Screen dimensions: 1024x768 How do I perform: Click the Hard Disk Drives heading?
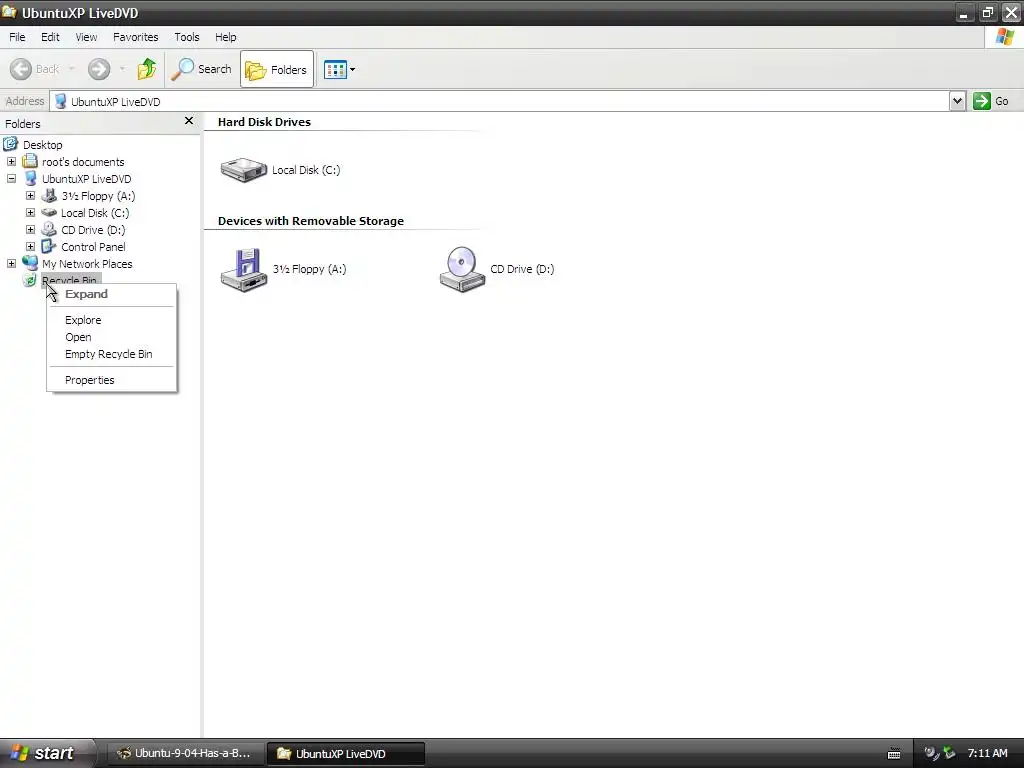pos(264,122)
